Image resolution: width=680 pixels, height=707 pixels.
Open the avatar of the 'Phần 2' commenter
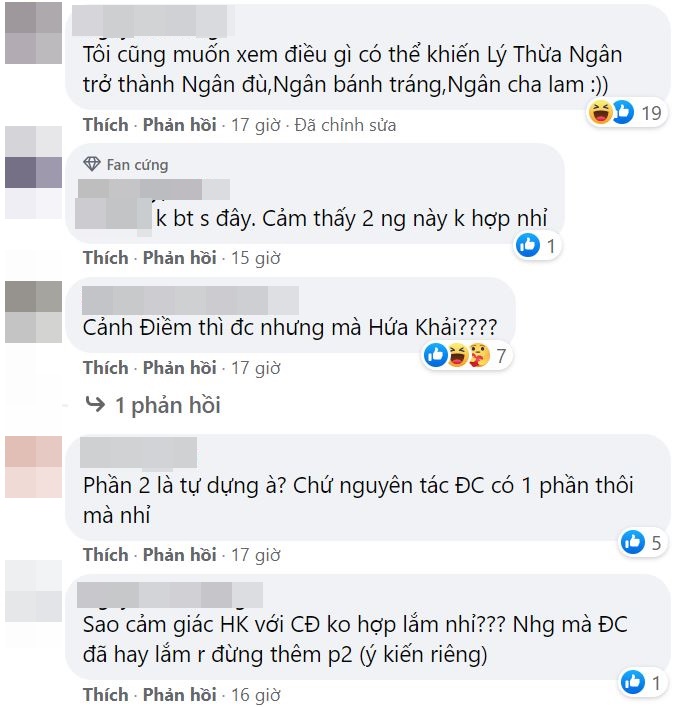pyautogui.click(x=33, y=467)
